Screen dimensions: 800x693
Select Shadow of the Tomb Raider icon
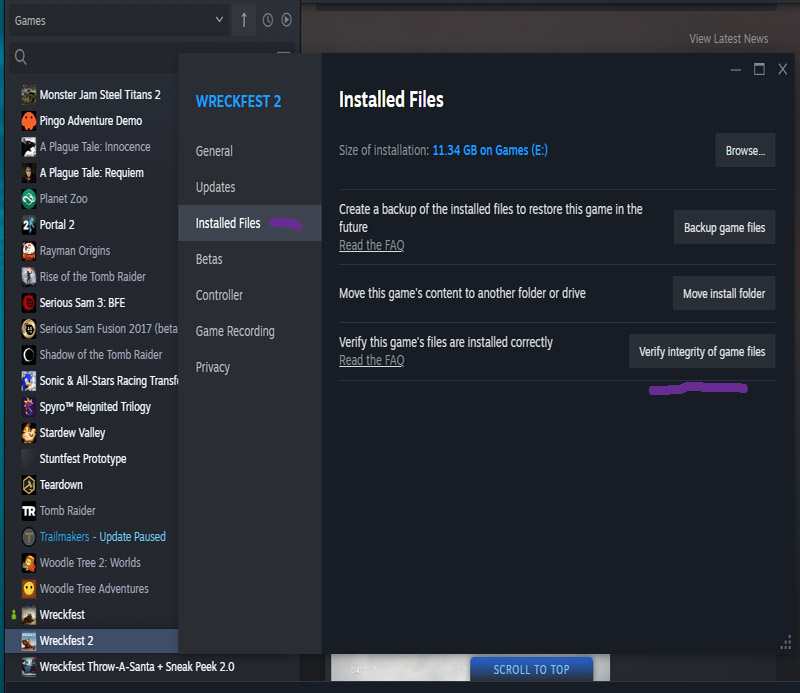point(29,355)
